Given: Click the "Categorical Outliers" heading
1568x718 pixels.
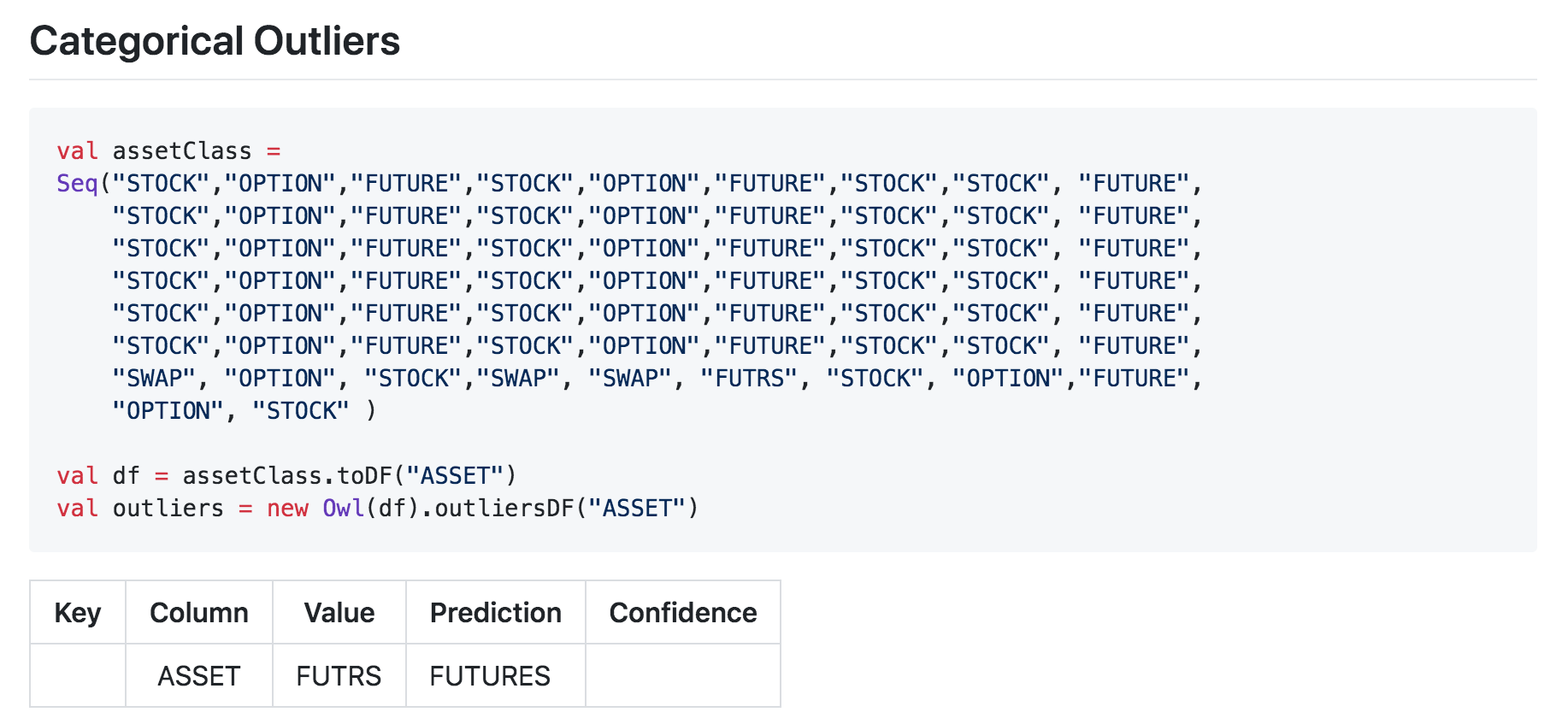Looking at the screenshot, I should (215, 41).
